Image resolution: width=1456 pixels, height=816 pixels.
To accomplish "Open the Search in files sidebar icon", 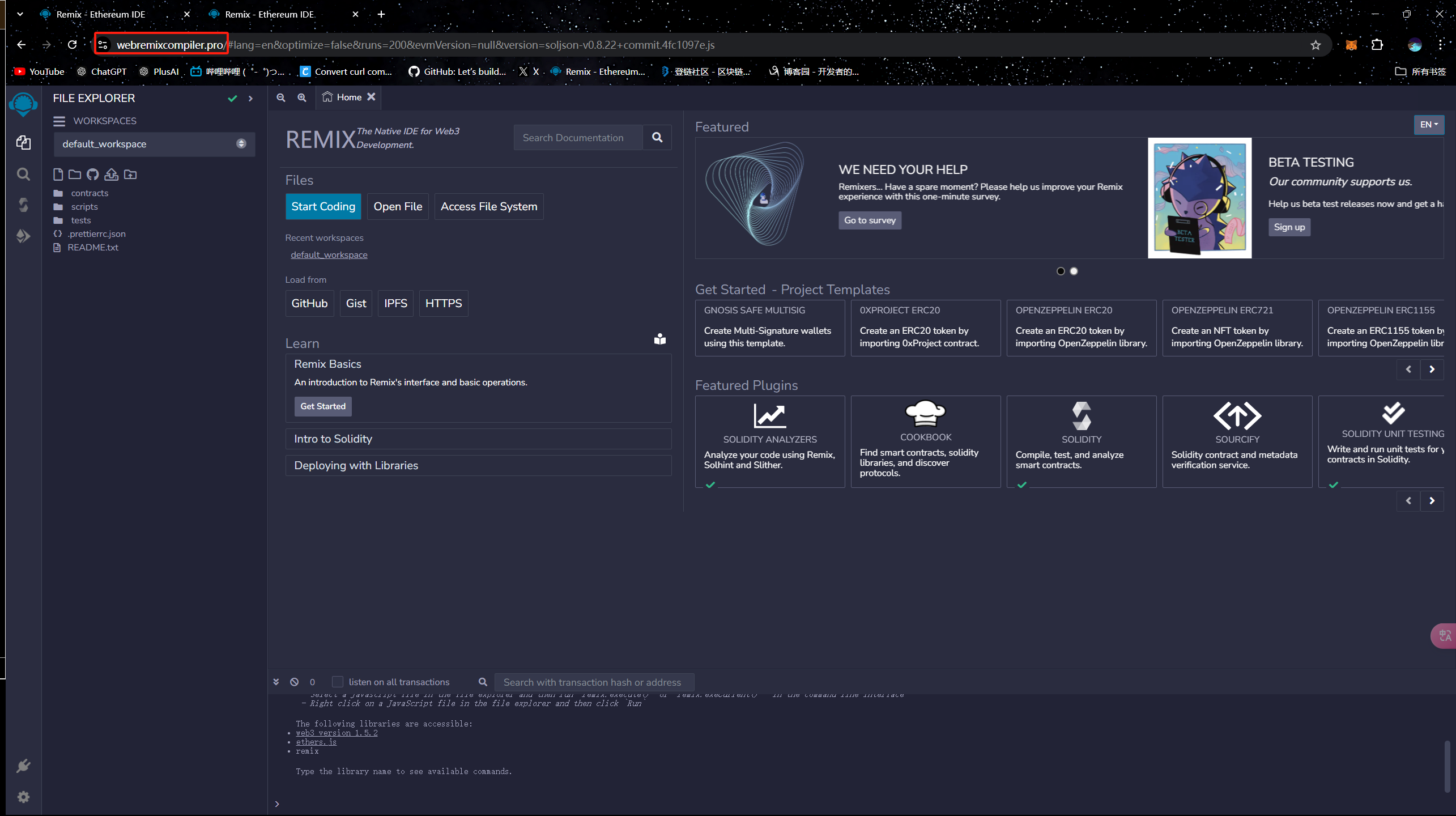I will 23,174.
